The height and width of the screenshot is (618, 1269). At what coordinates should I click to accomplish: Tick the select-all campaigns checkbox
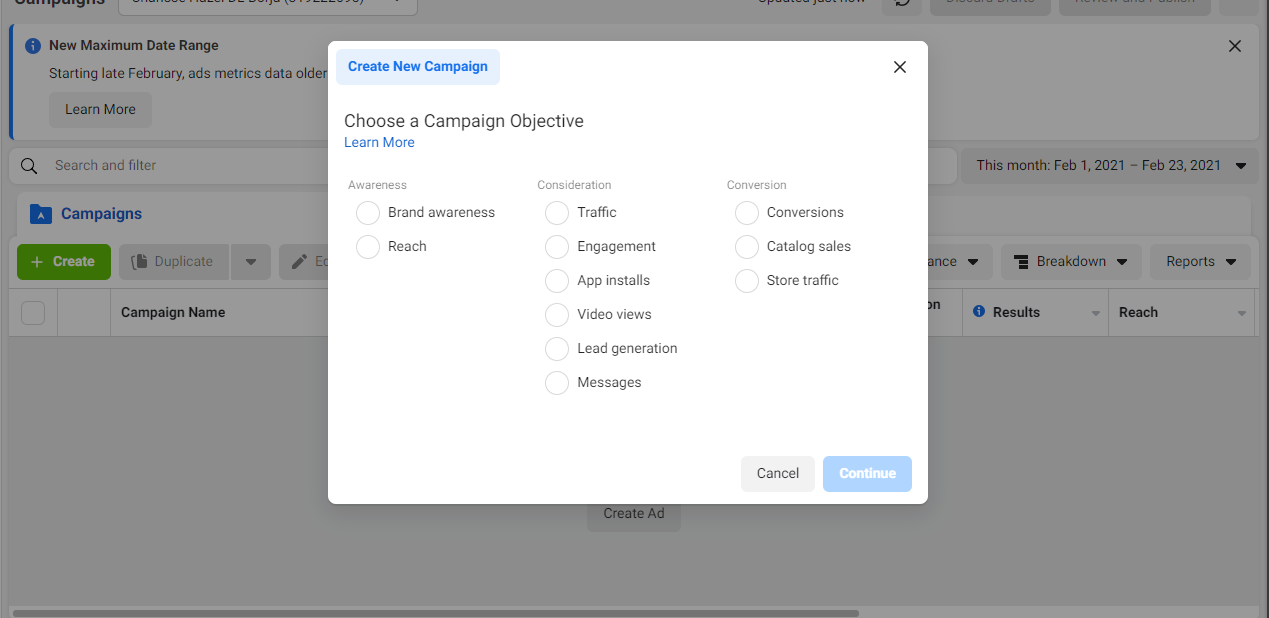point(33,313)
